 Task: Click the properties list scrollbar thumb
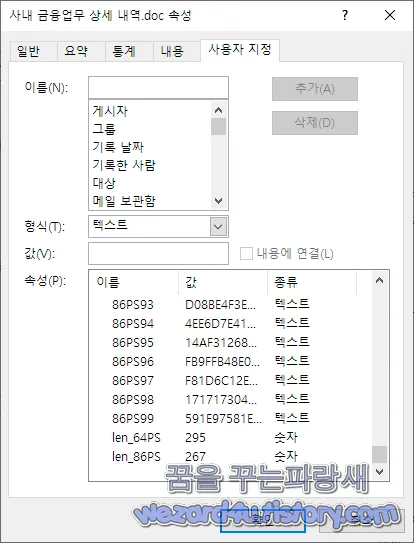[x=380, y=454]
